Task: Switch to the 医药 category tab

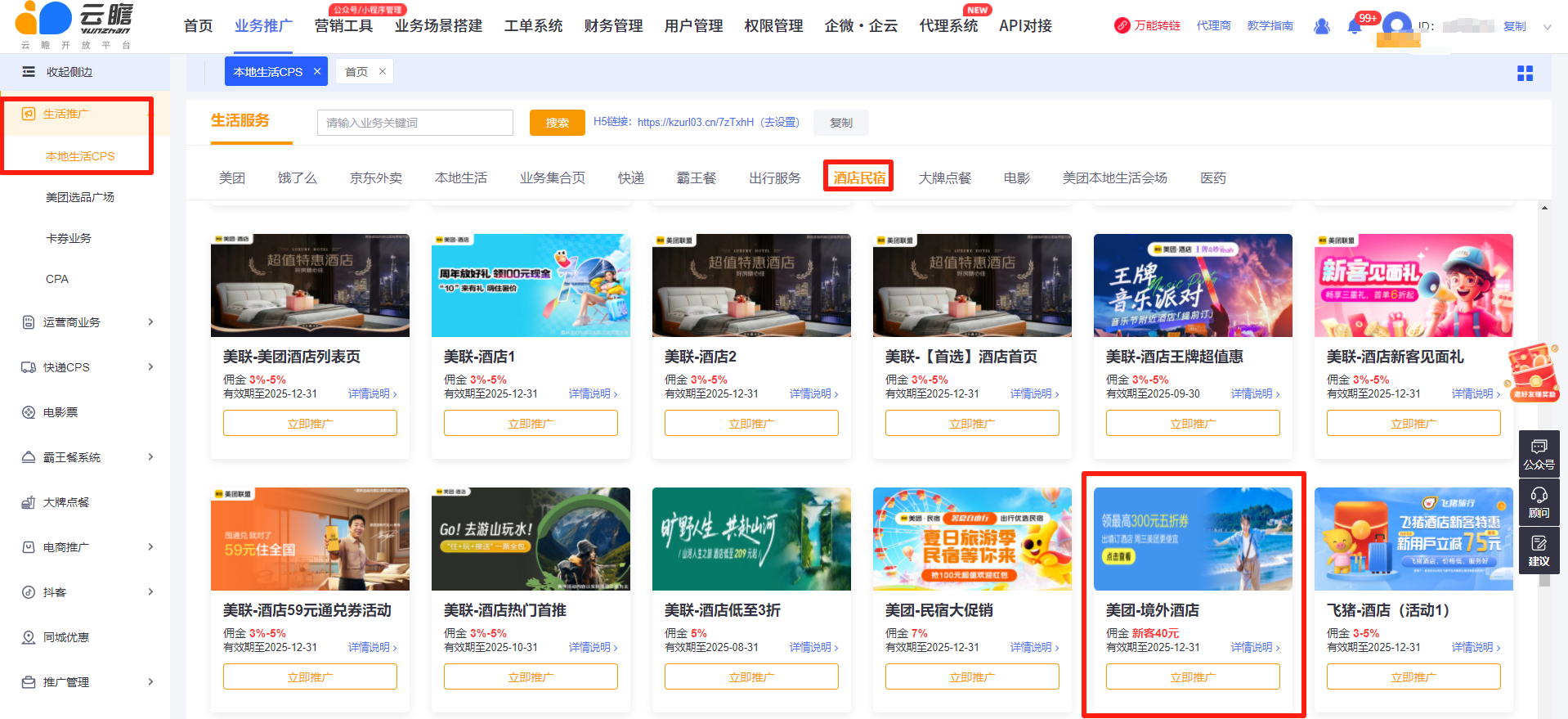Action: (1213, 178)
